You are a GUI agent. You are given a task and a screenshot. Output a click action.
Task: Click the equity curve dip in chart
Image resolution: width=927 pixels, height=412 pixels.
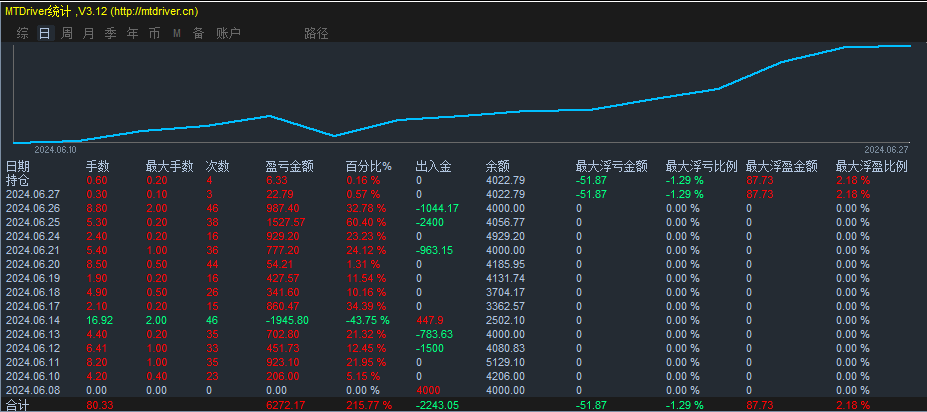pos(334,135)
